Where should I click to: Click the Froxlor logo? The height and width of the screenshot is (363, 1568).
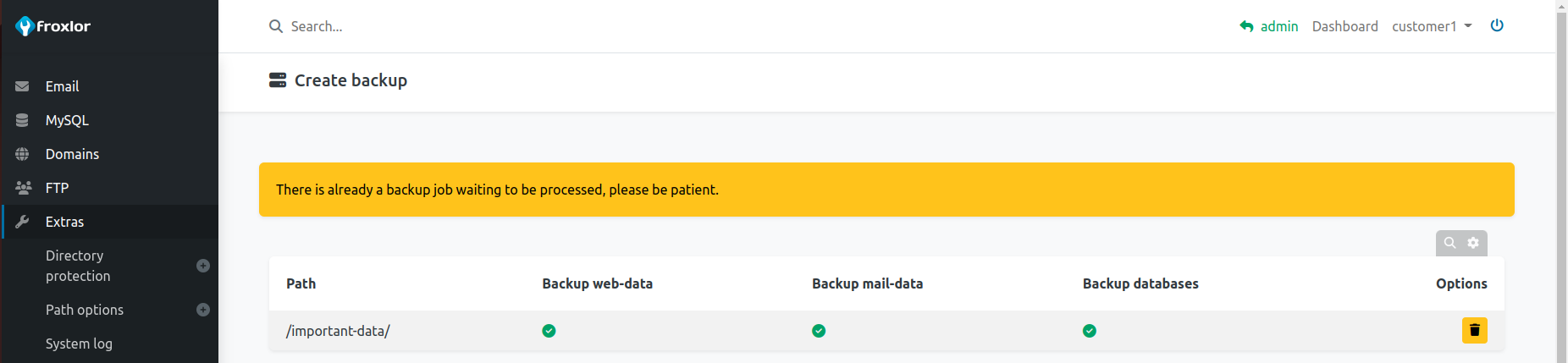pos(52,26)
